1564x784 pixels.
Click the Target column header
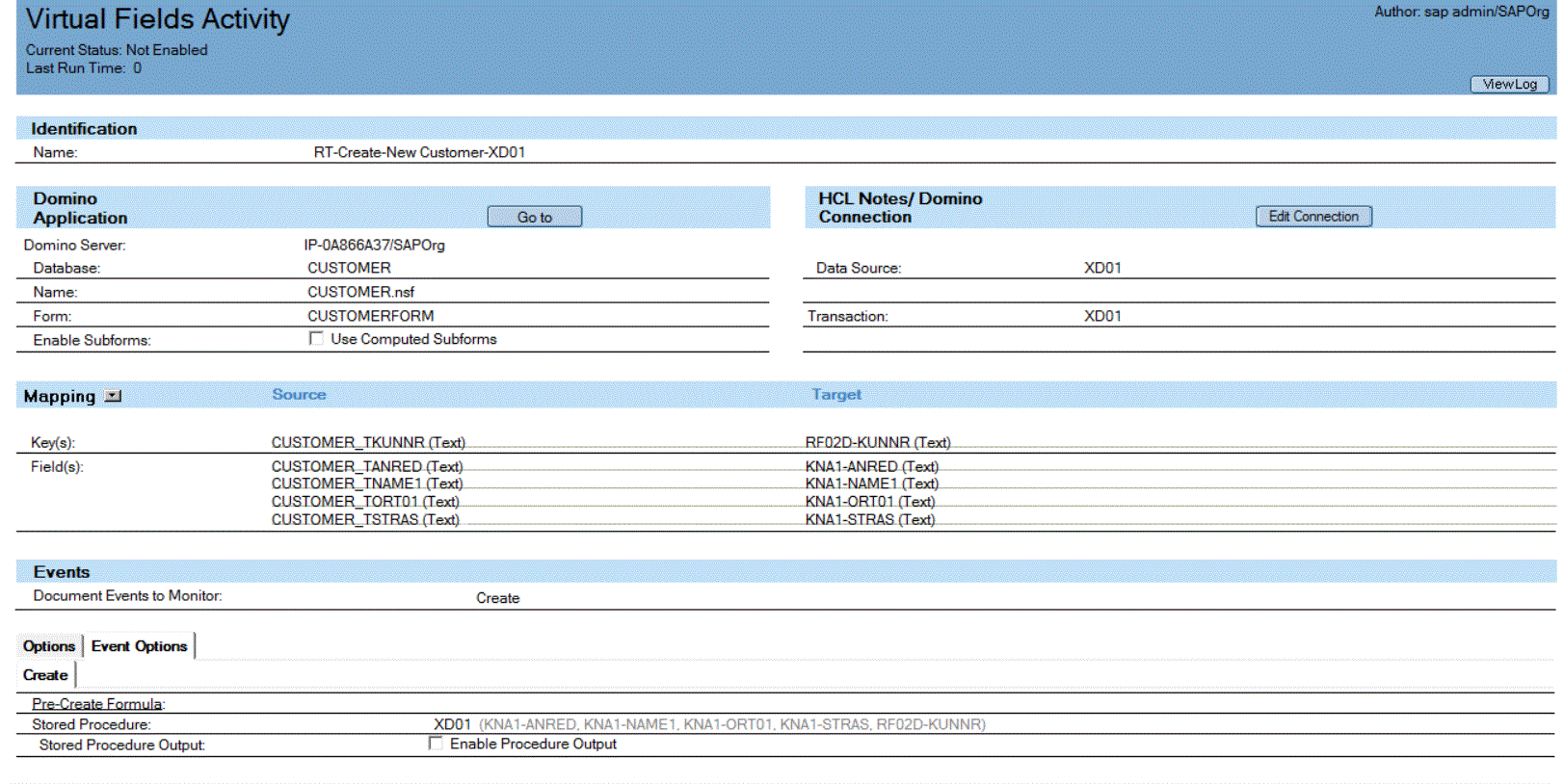pos(835,395)
